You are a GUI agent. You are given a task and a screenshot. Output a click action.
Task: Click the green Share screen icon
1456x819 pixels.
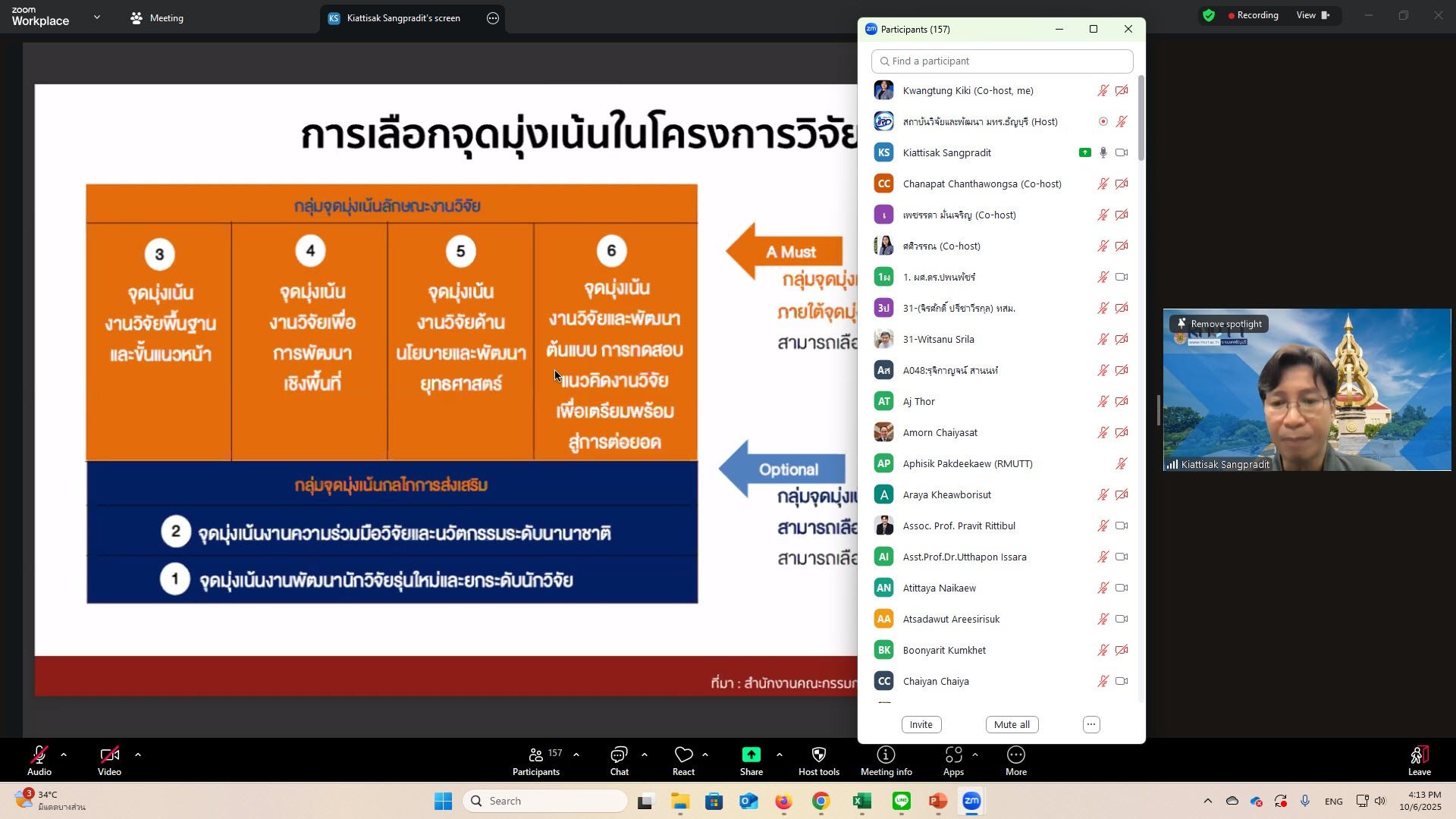click(751, 755)
